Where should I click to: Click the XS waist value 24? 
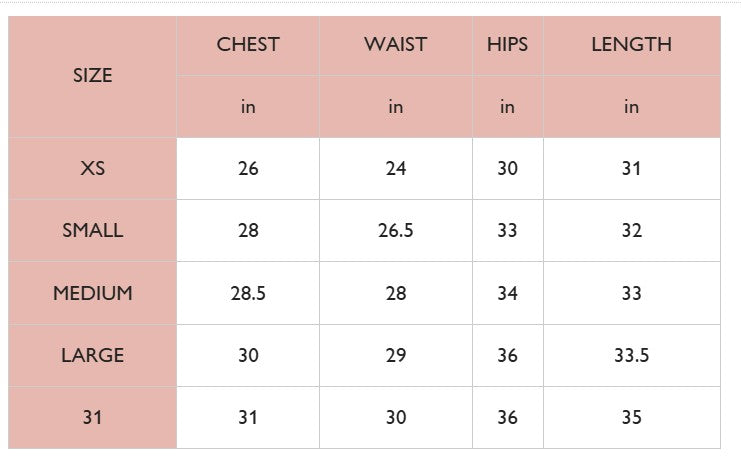[395, 168]
